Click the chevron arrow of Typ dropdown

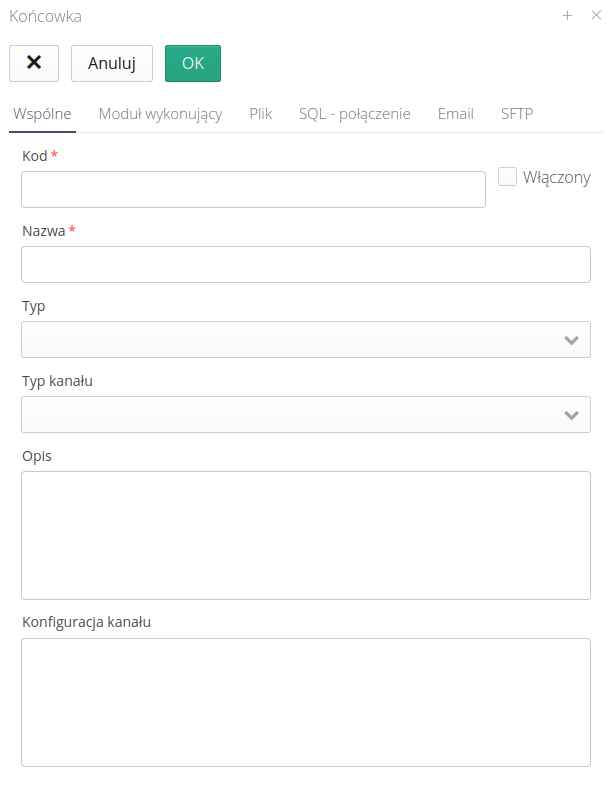[x=572, y=340]
